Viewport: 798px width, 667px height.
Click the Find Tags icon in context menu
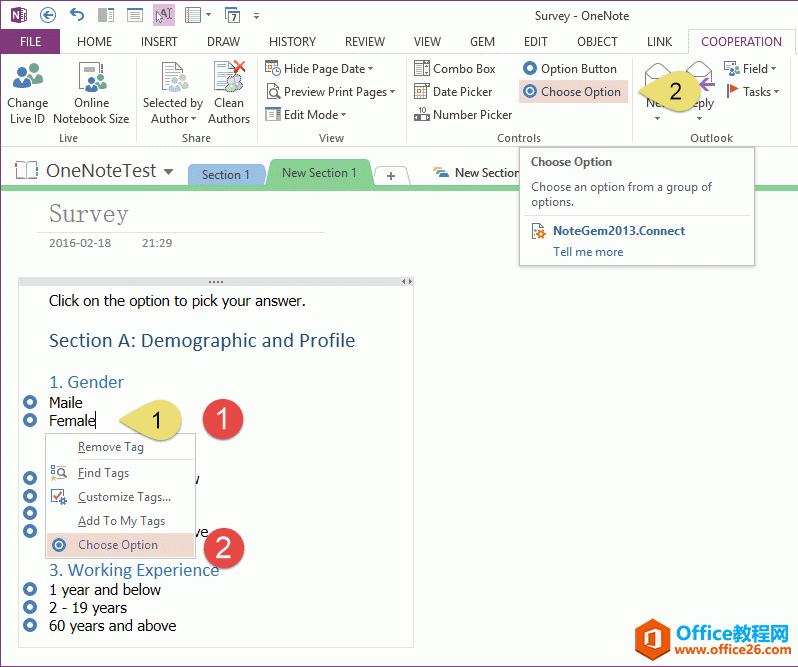point(59,473)
